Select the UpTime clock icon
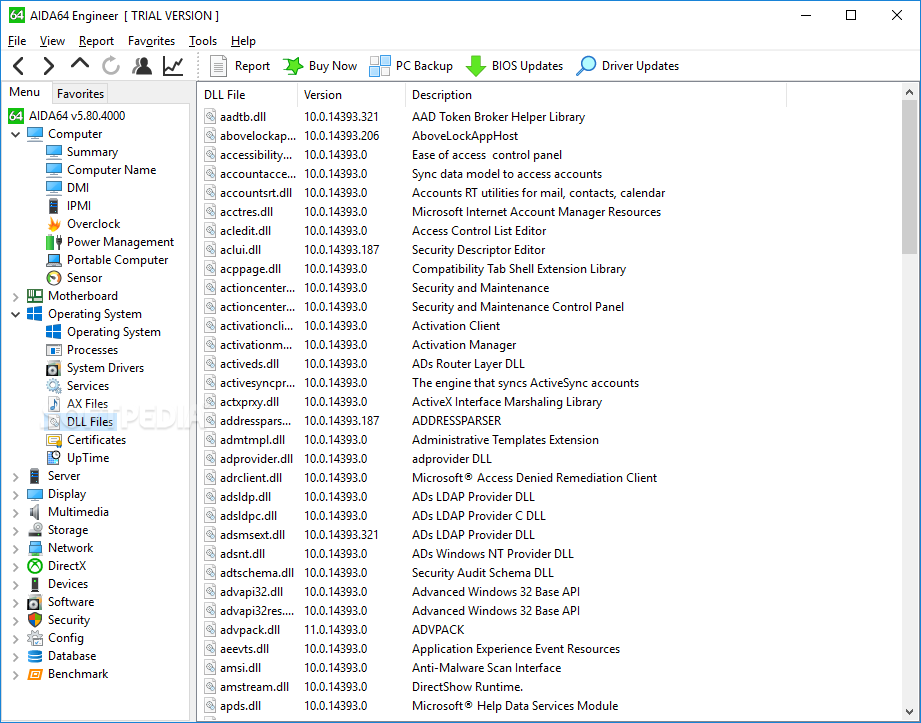Screen dimensions: 921x723 (53, 458)
